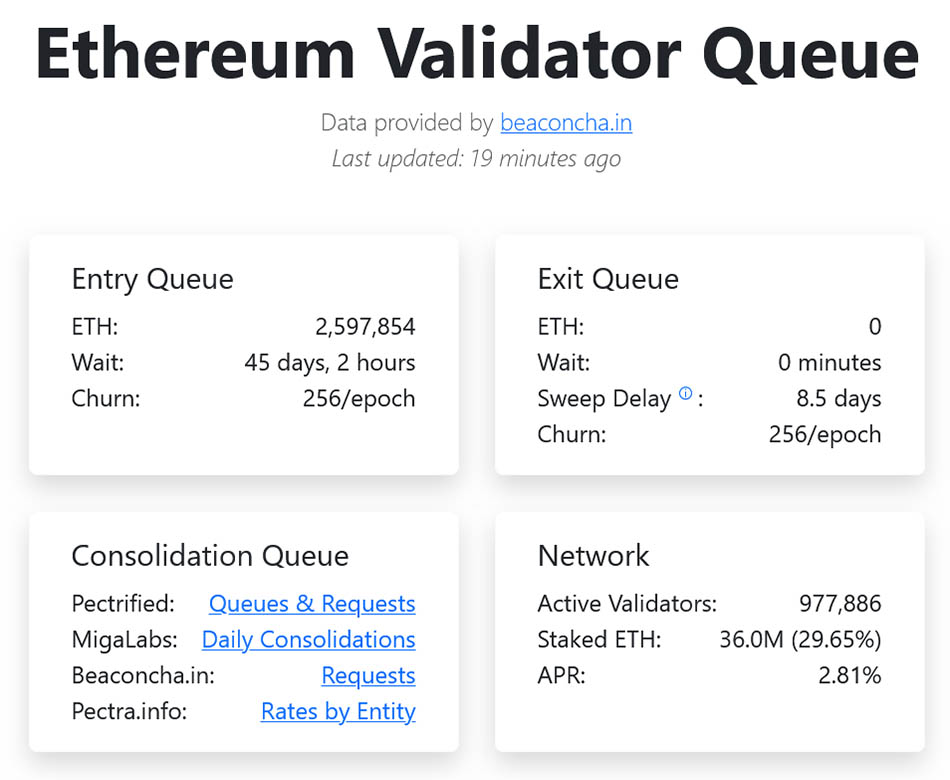This screenshot has height=780, width=950.
Task: Open the Beaconcha.in Requests link
Action: [x=368, y=676]
